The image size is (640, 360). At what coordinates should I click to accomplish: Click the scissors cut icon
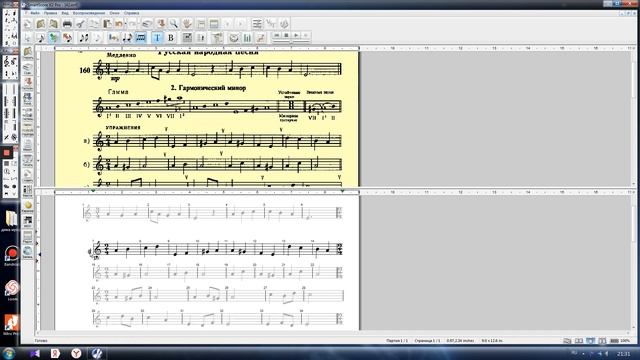point(80,24)
